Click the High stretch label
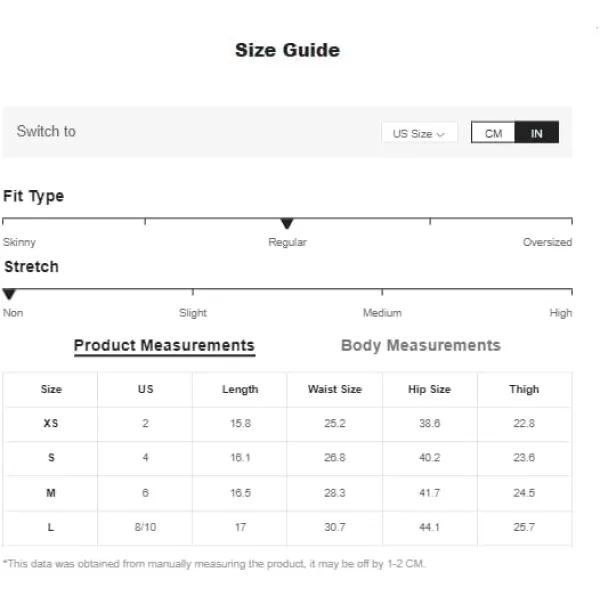The image size is (600, 600). [561, 313]
